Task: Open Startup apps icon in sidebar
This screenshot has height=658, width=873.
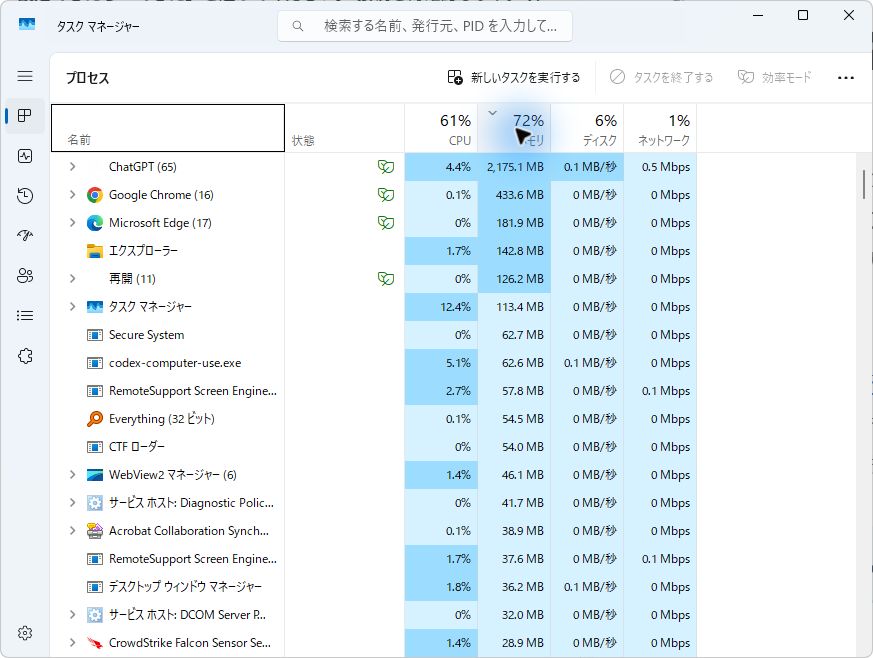Action: pos(25,236)
